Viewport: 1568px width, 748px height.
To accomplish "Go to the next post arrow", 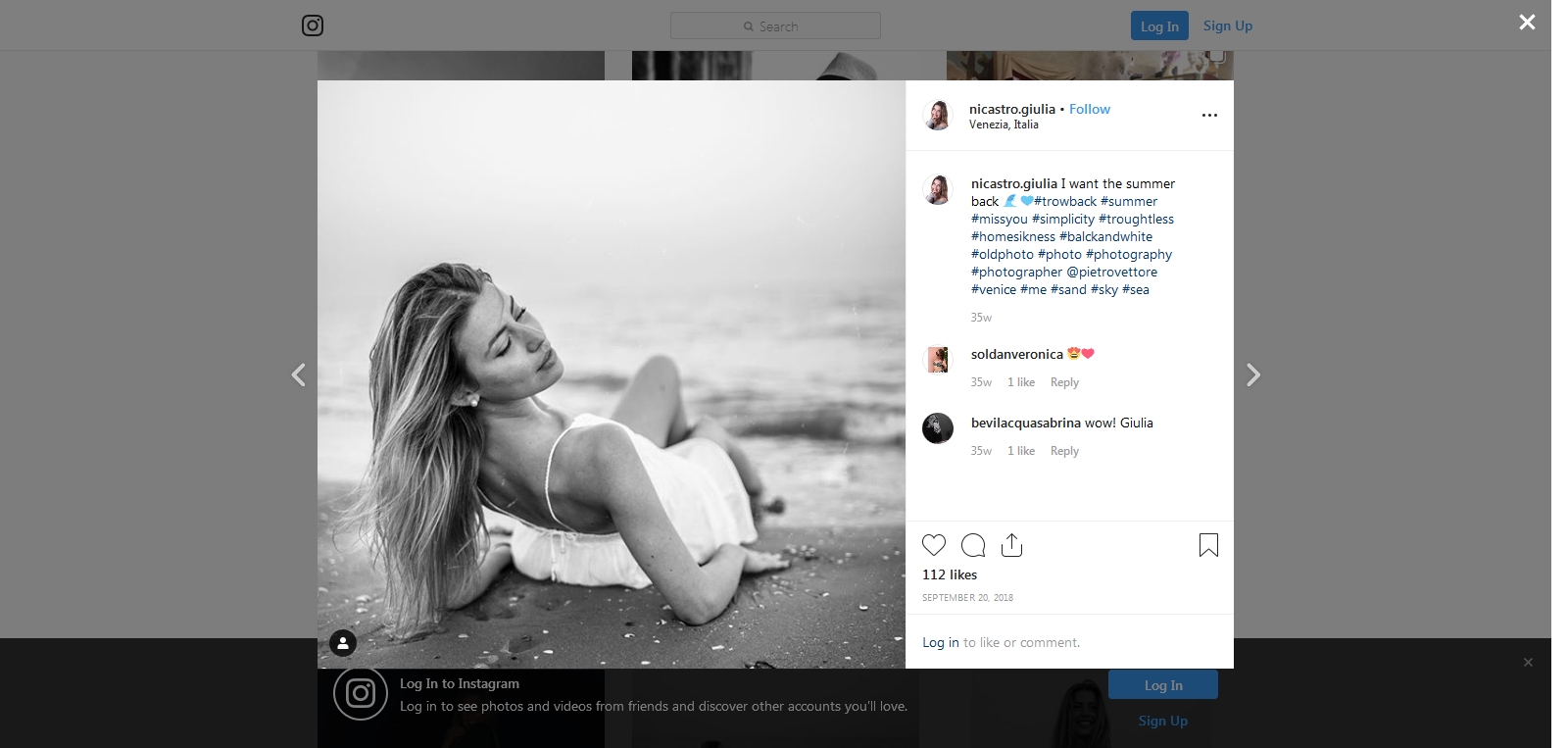I will click(1253, 374).
